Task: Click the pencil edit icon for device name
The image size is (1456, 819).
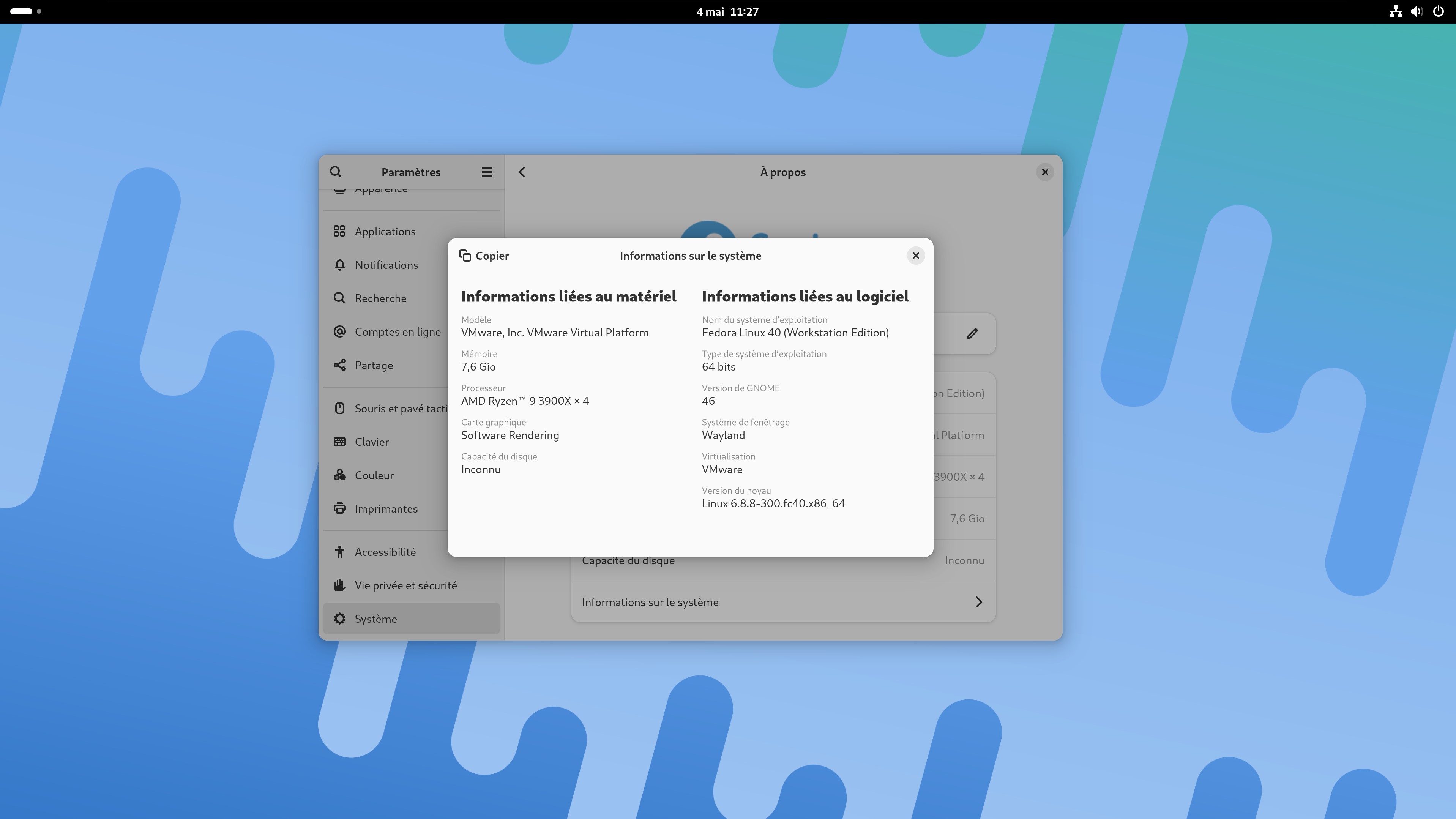Action: click(x=972, y=334)
